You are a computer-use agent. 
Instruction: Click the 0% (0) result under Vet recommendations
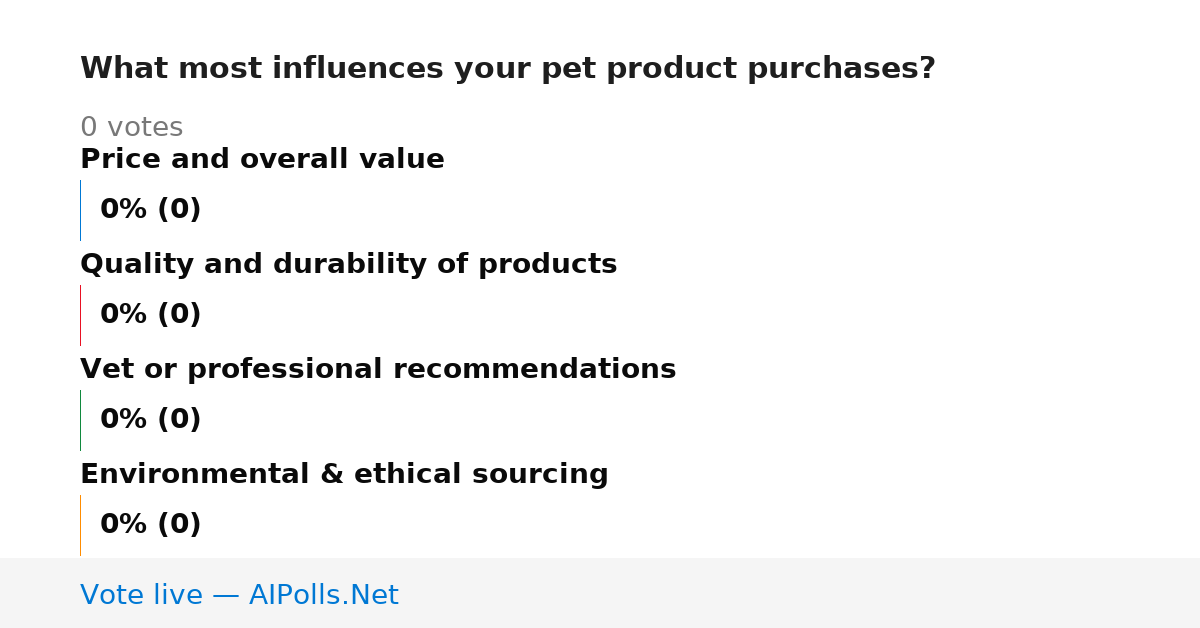click(150, 420)
